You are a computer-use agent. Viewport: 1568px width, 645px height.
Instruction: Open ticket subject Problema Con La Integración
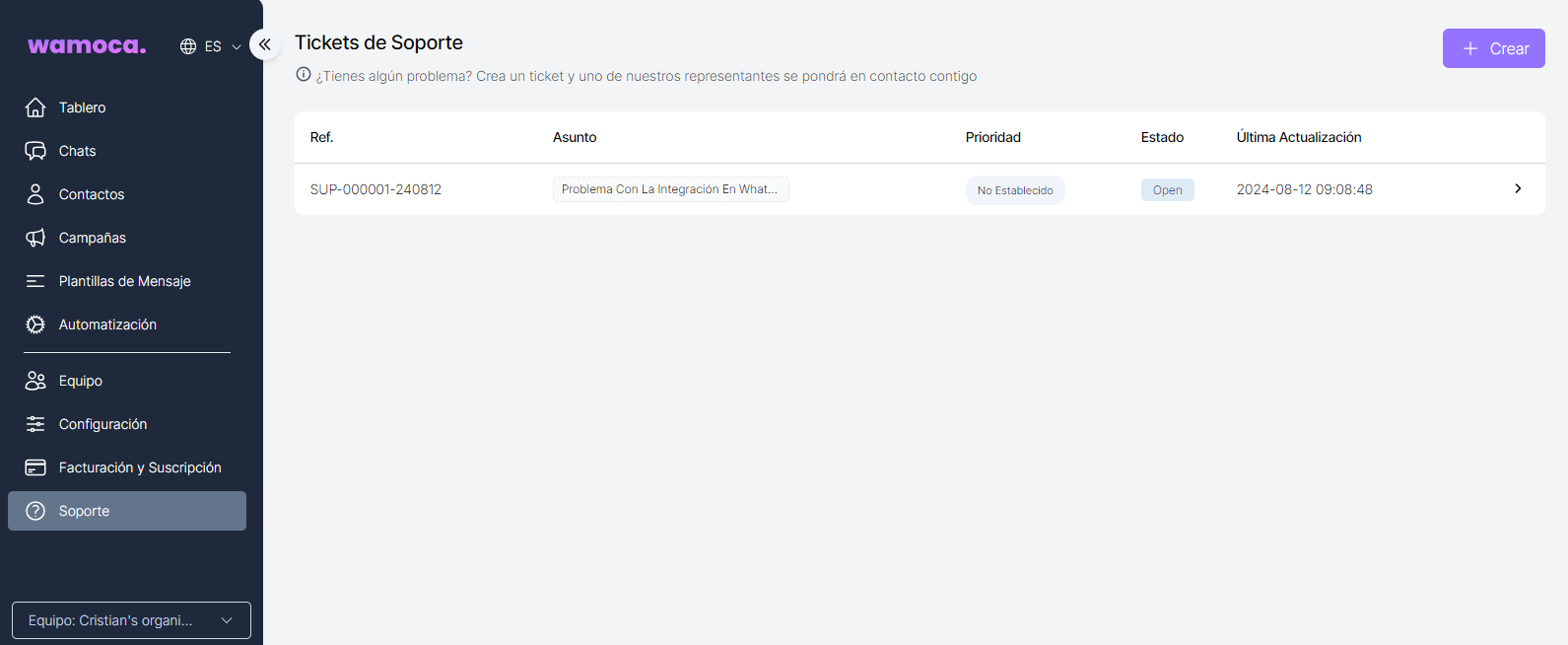[670, 189]
